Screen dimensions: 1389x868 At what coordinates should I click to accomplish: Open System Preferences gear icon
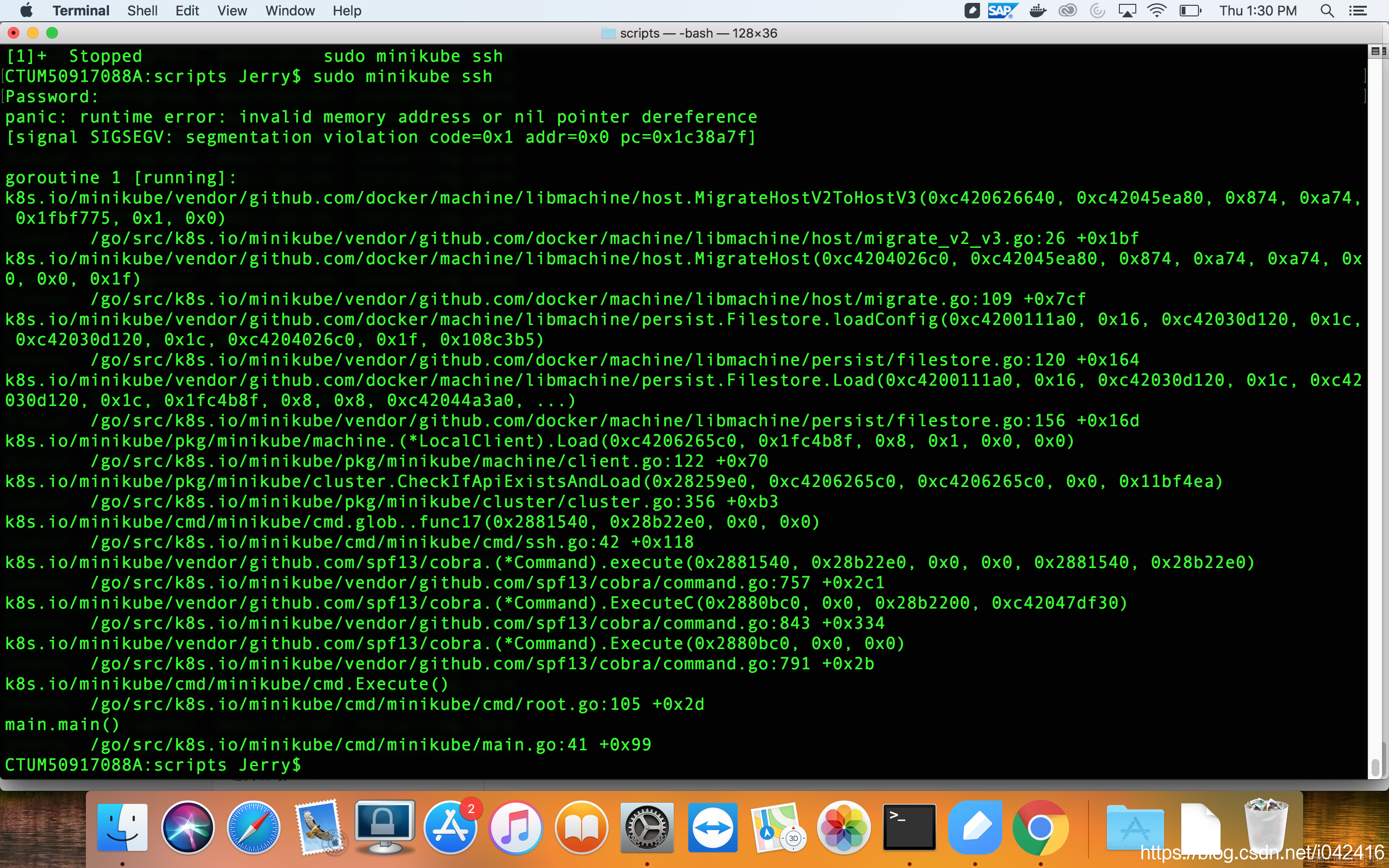click(x=647, y=827)
